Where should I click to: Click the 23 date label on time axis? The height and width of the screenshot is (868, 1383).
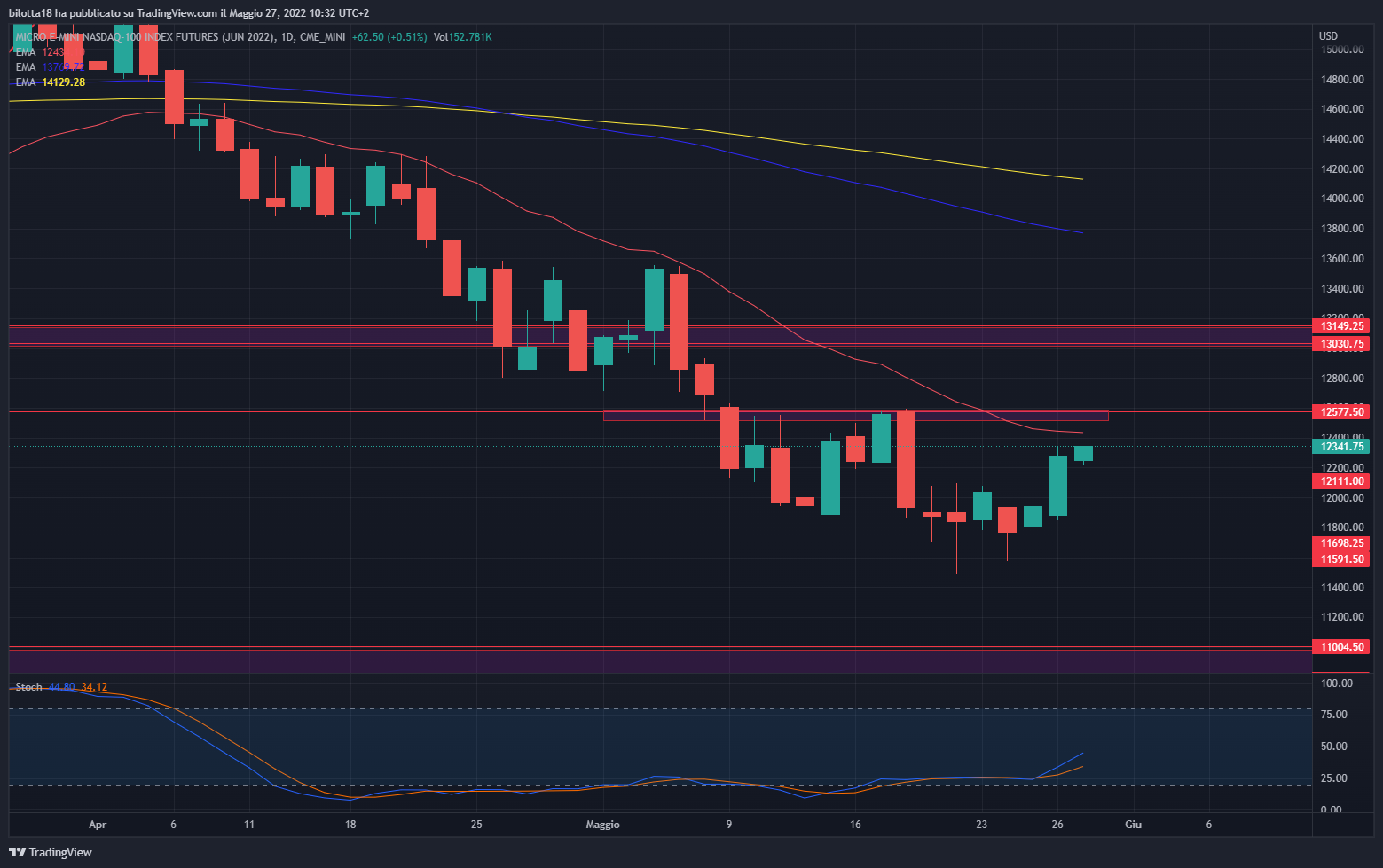pyautogui.click(x=981, y=825)
